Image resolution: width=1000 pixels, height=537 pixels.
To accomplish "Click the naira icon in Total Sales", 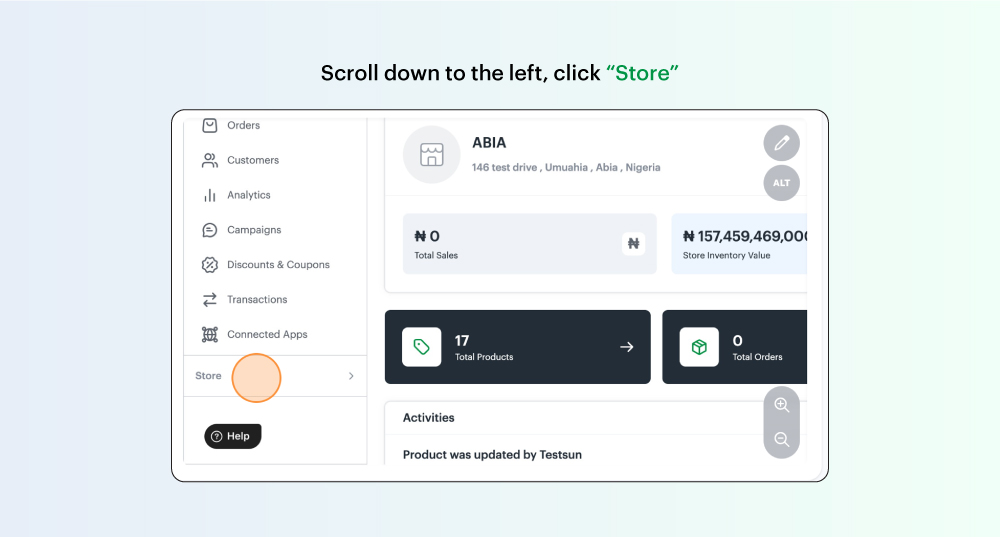I will click(x=633, y=244).
